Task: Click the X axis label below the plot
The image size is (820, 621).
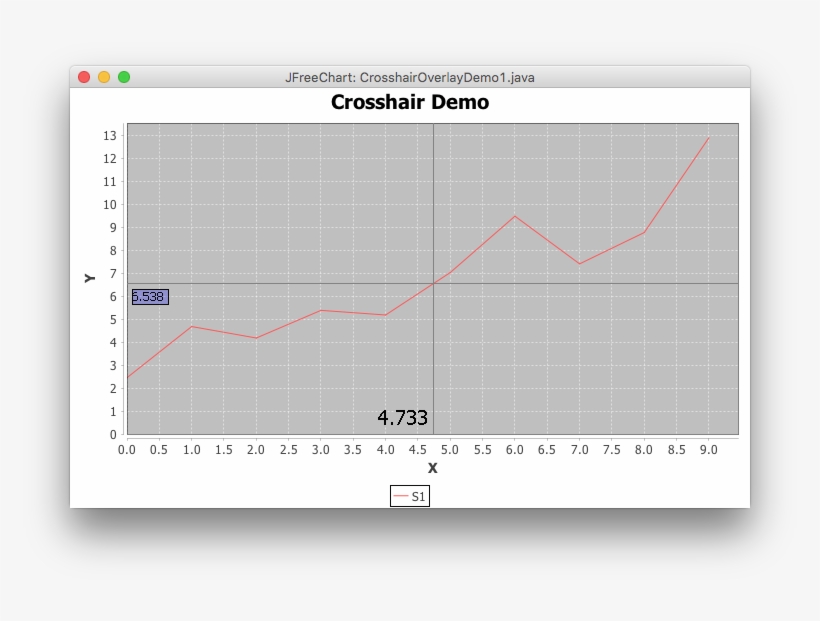Action: click(x=432, y=466)
